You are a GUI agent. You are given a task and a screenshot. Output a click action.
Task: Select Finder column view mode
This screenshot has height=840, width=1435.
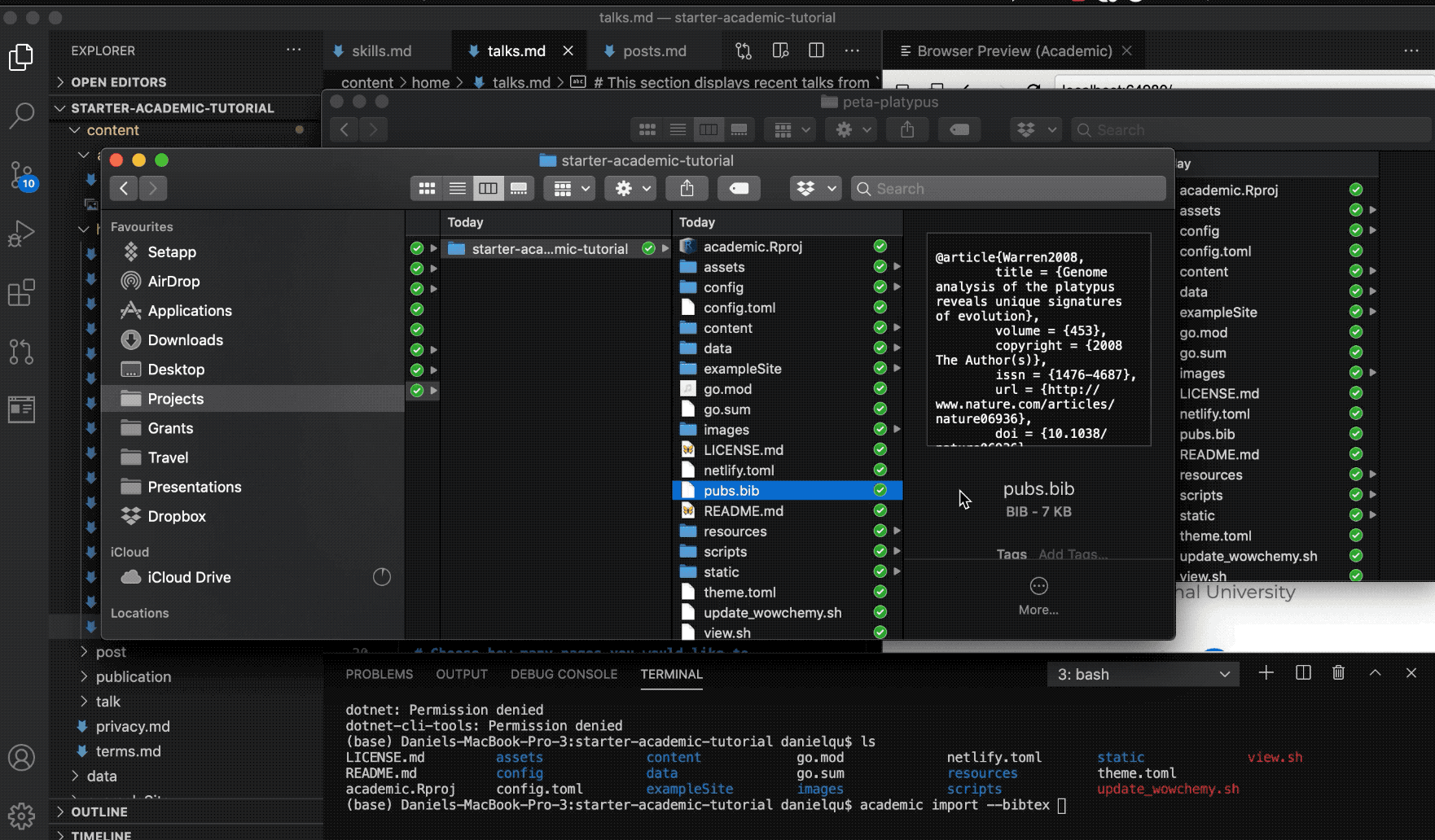point(488,189)
